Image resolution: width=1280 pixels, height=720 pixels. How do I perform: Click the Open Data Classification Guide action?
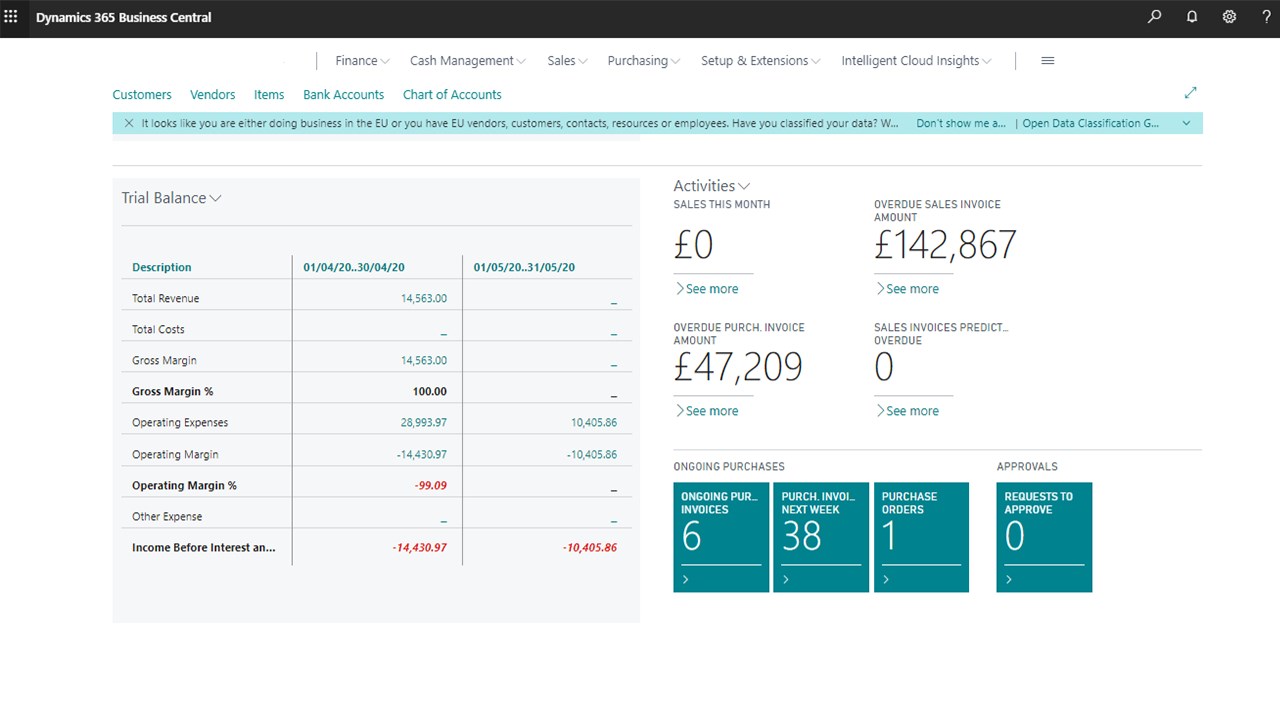tap(1090, 123)
